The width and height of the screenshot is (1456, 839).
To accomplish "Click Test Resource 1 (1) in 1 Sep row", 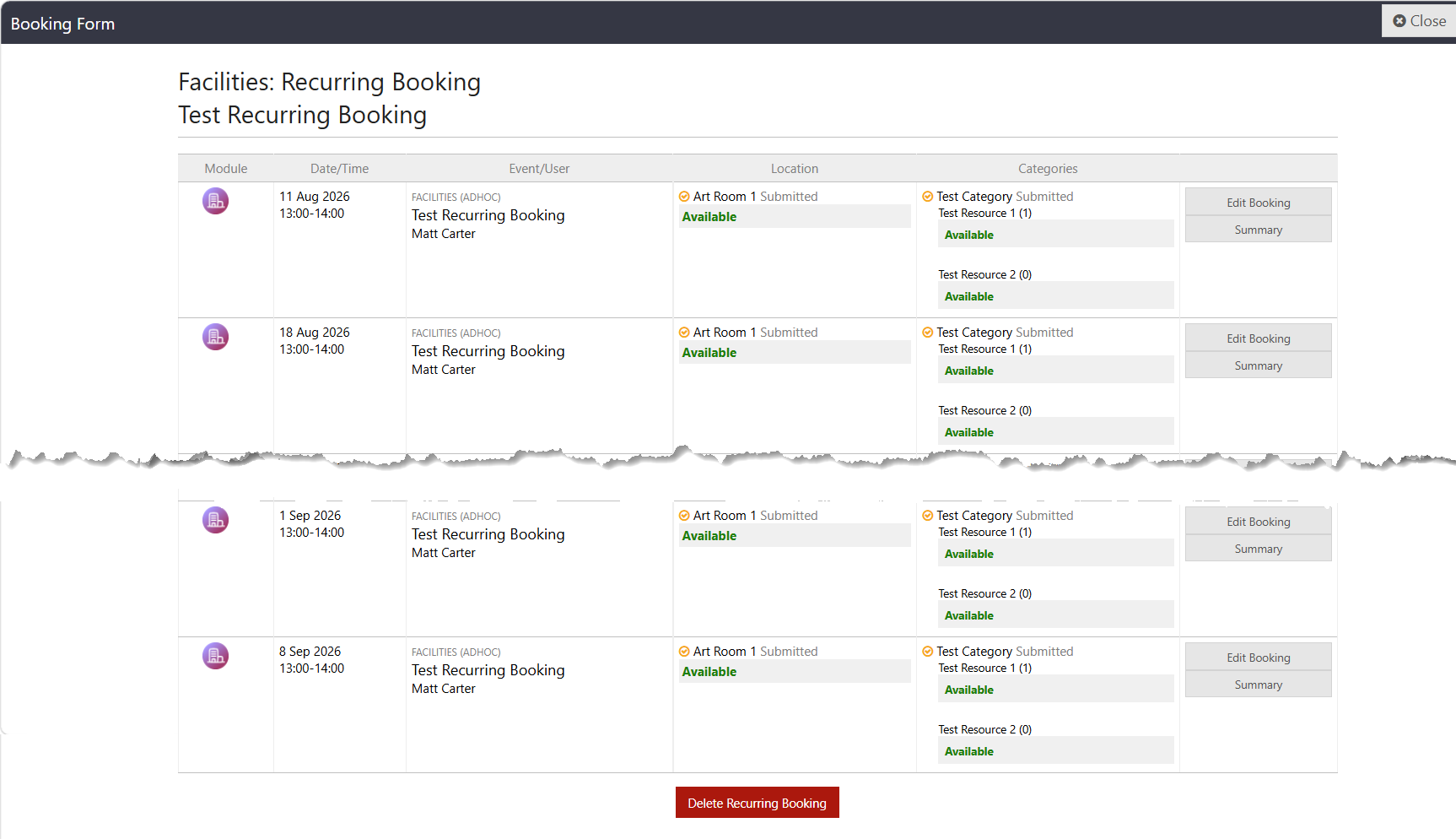I will (985, 533).
